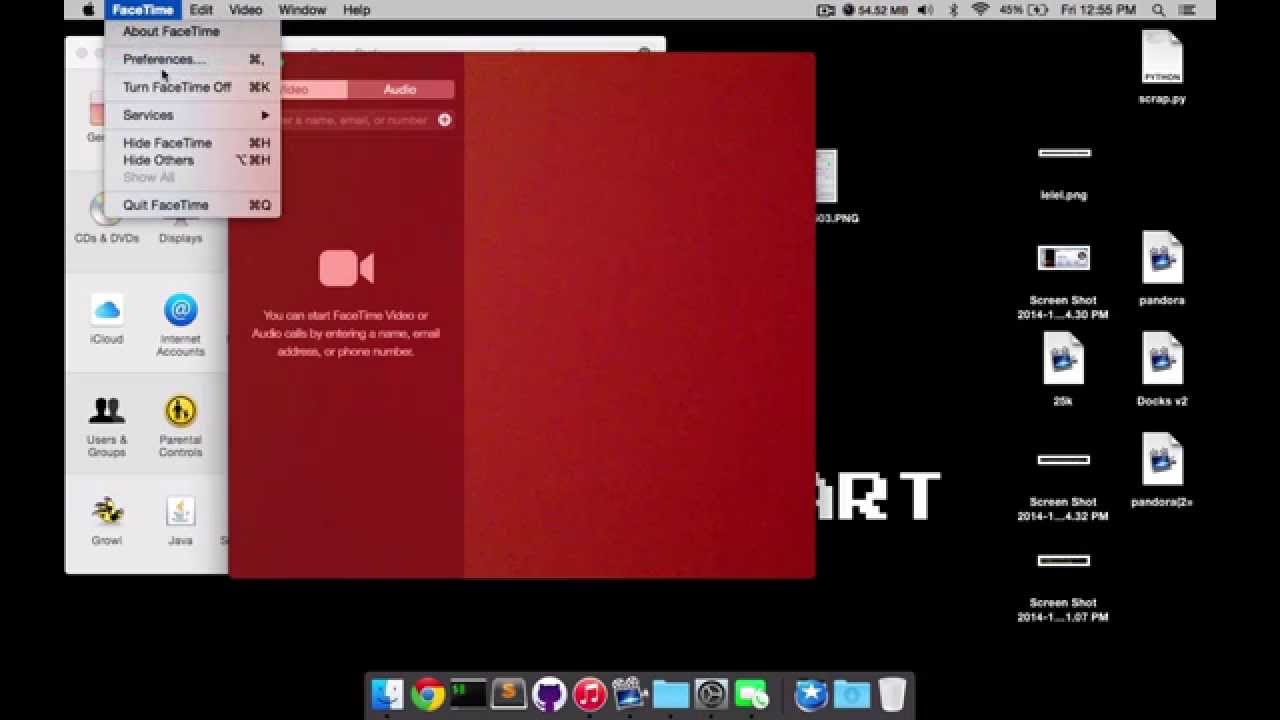Select scrap.py file on desktop
Image resolution: width=1280 pixels, height=720 pixels.
point(1162,68)
